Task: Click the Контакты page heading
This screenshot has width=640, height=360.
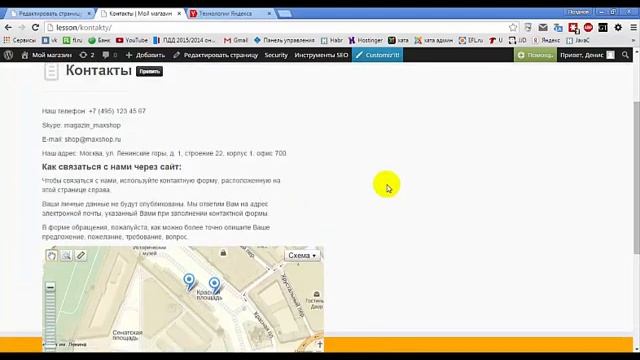Action: click(98, 70)
